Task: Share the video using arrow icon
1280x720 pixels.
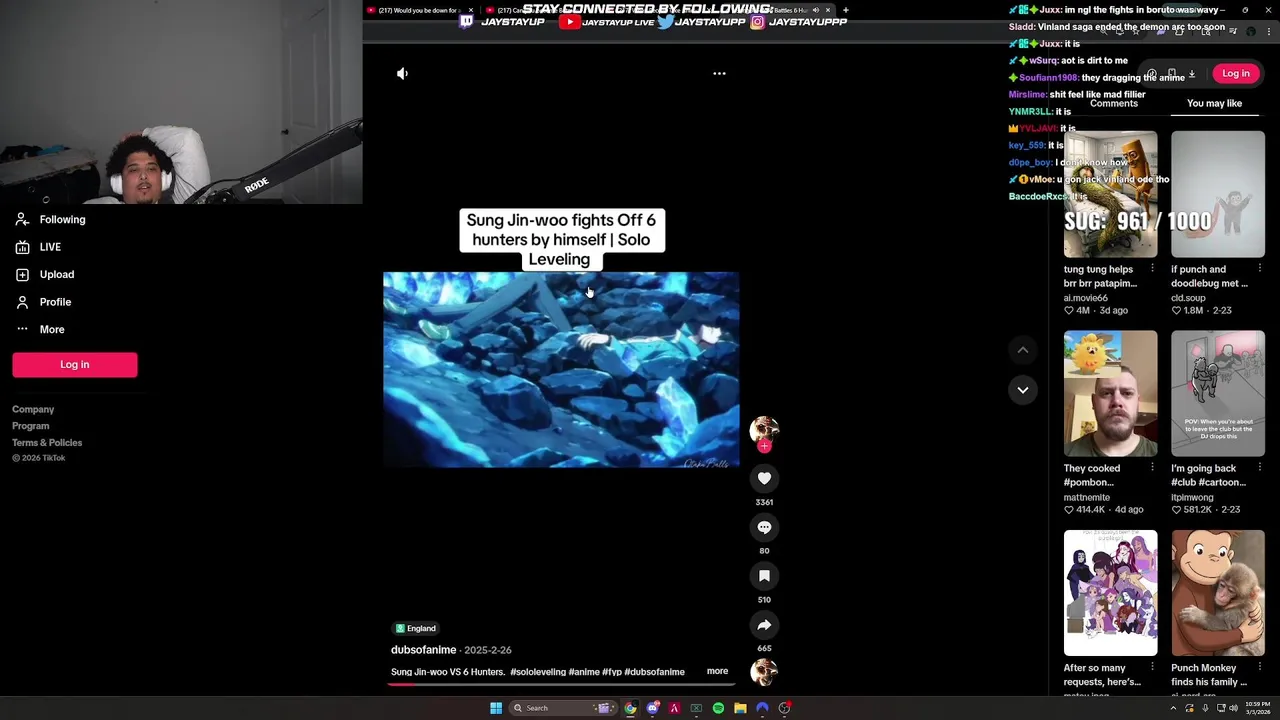Action: tap(764, 625)
